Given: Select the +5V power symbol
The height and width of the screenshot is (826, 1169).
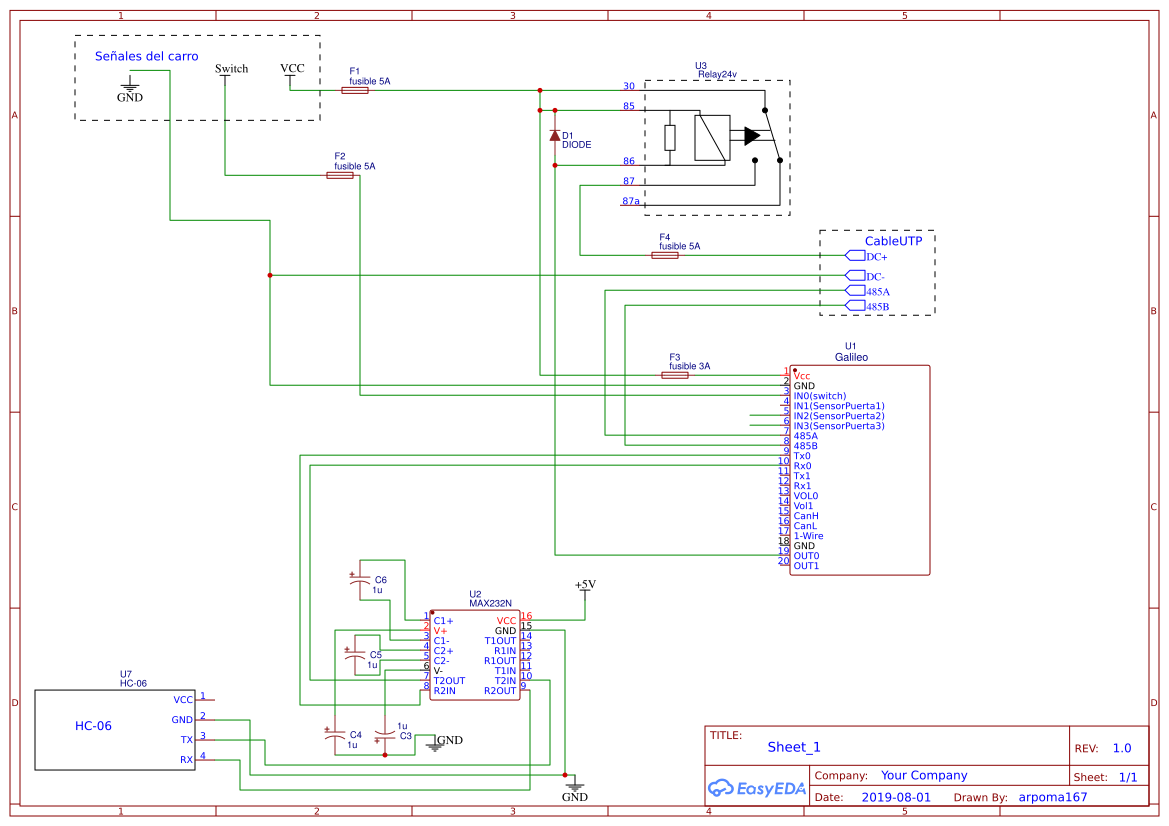Looking at the screenshot, I should [585, 588].
